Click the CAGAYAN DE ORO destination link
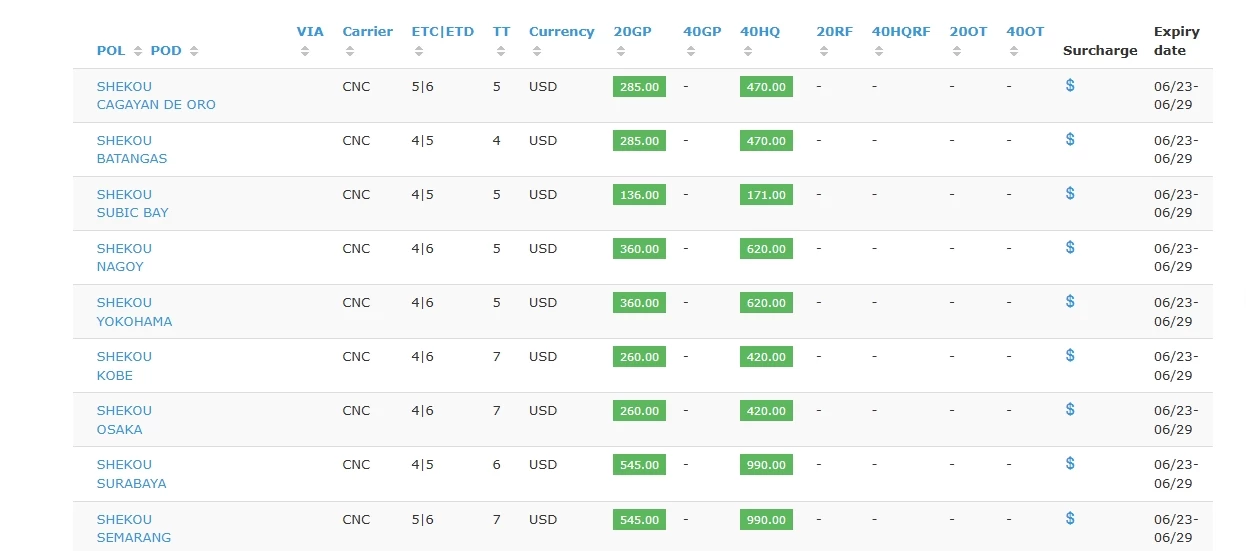 click(156, 105)
